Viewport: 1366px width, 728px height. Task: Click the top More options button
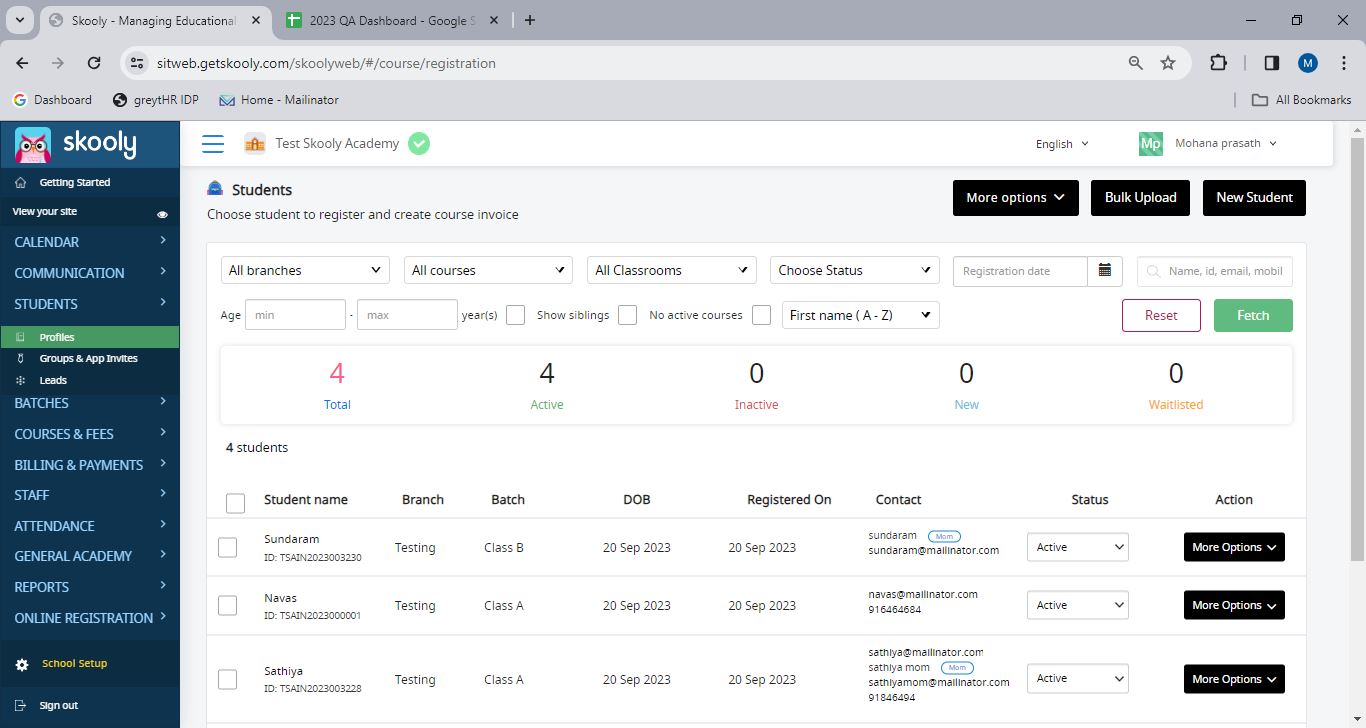click(x=1016, y=198)
